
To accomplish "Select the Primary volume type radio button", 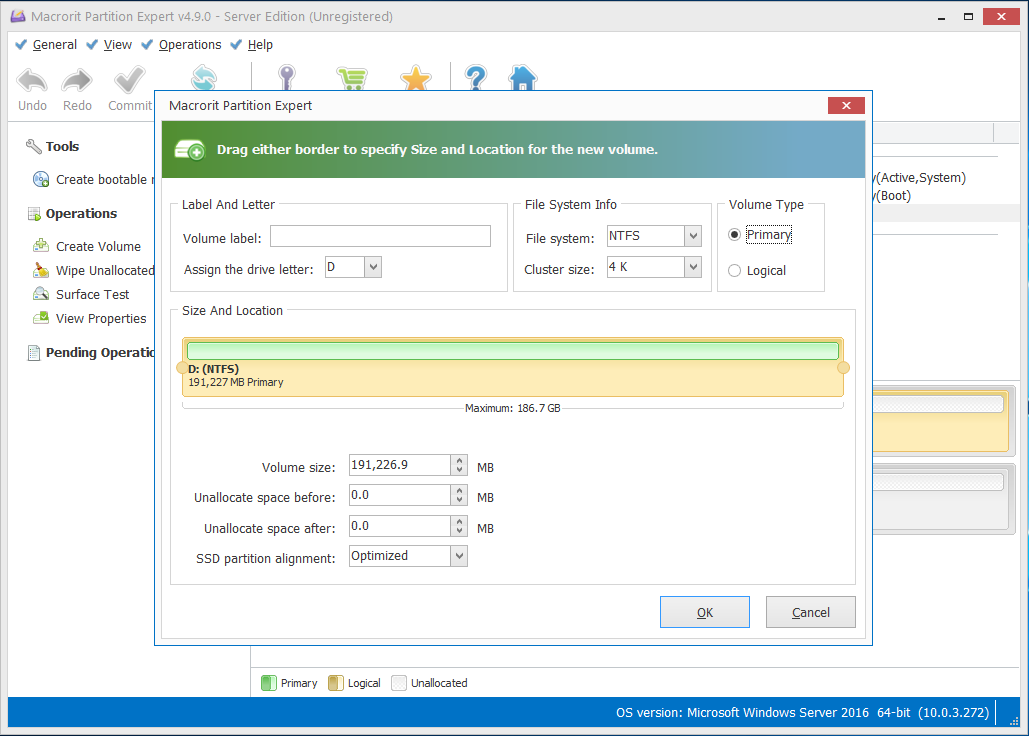I will (734, 235).
